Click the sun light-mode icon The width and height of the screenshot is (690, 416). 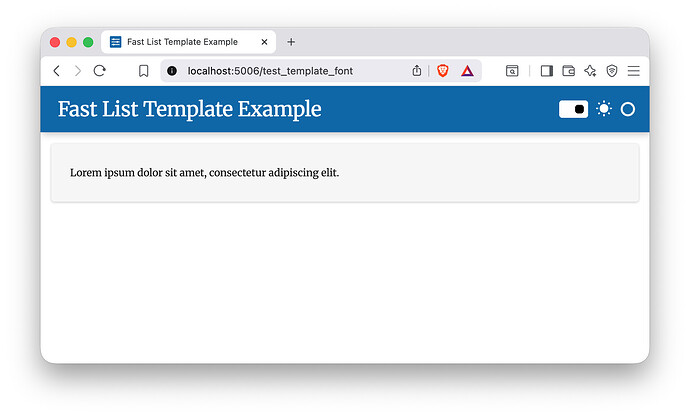pyautogui.click(x=604, y=109)
